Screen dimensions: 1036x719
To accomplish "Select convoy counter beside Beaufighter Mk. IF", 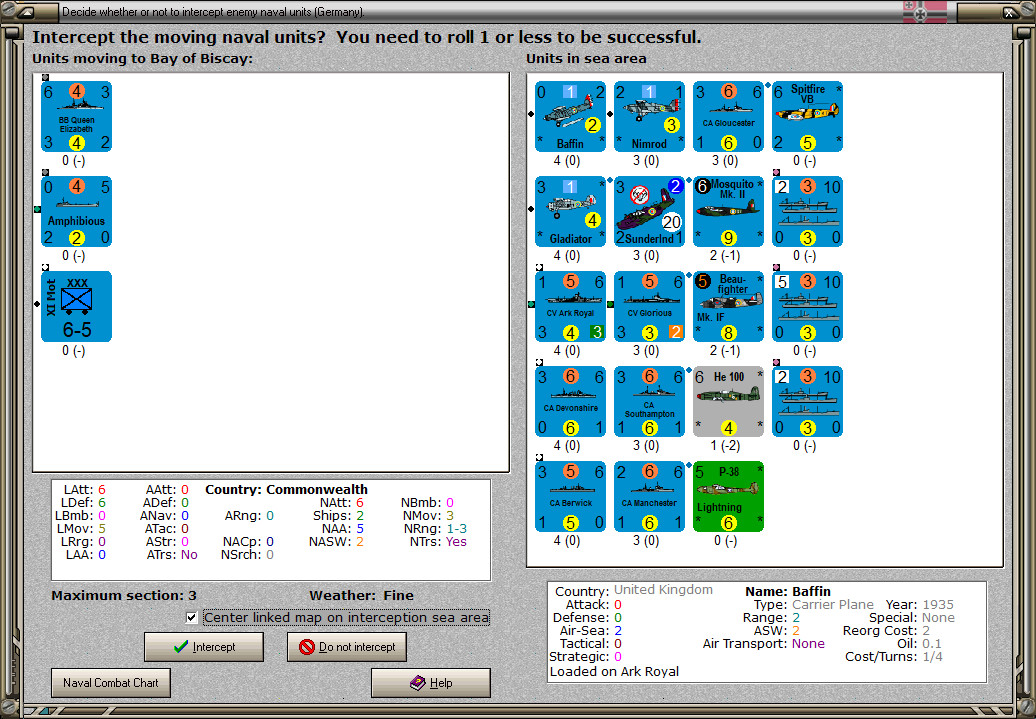I will pos(807,307).
